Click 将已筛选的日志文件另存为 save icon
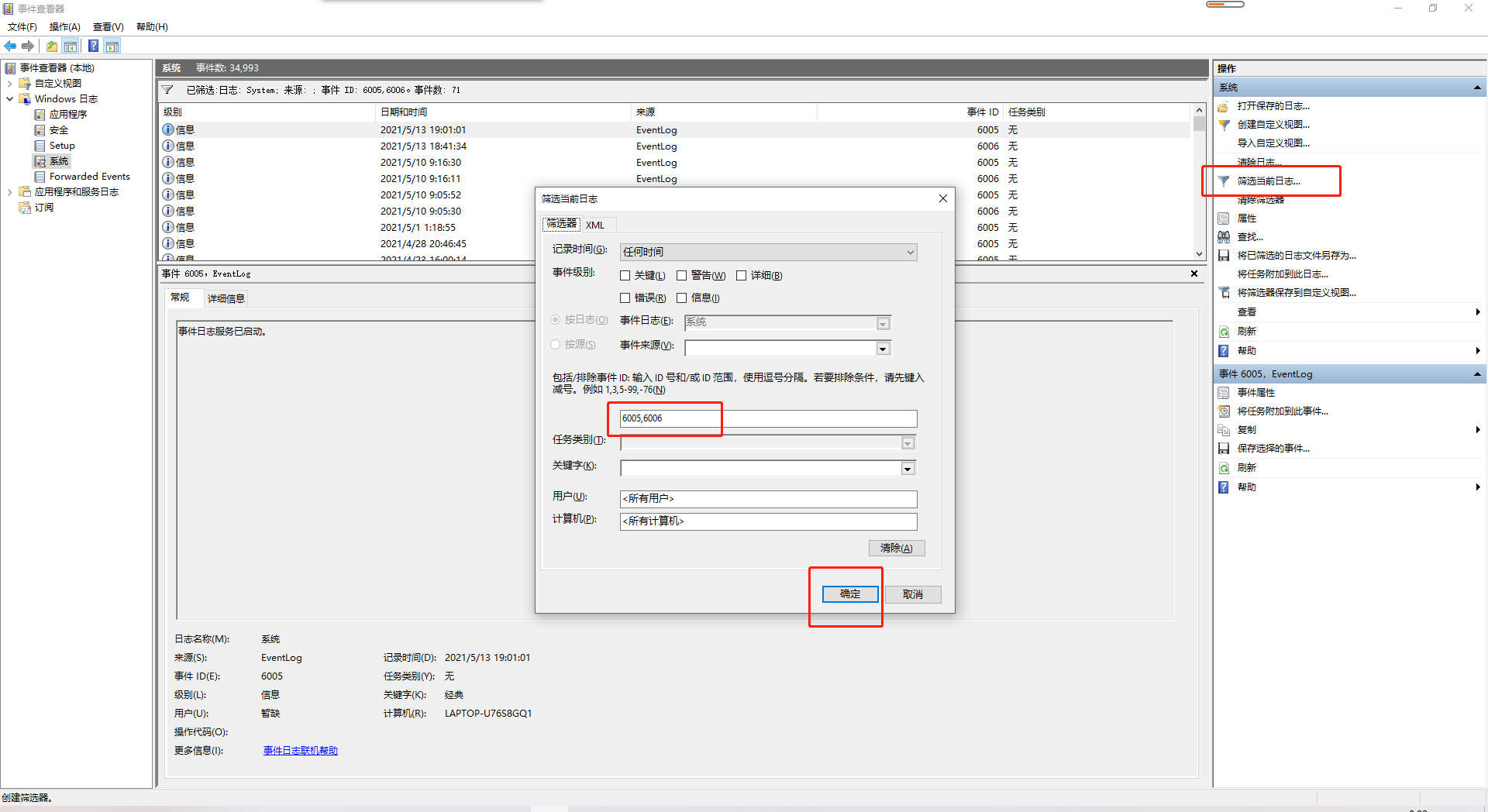Viewport: 1488px width, 812px height. point(1224,256)
